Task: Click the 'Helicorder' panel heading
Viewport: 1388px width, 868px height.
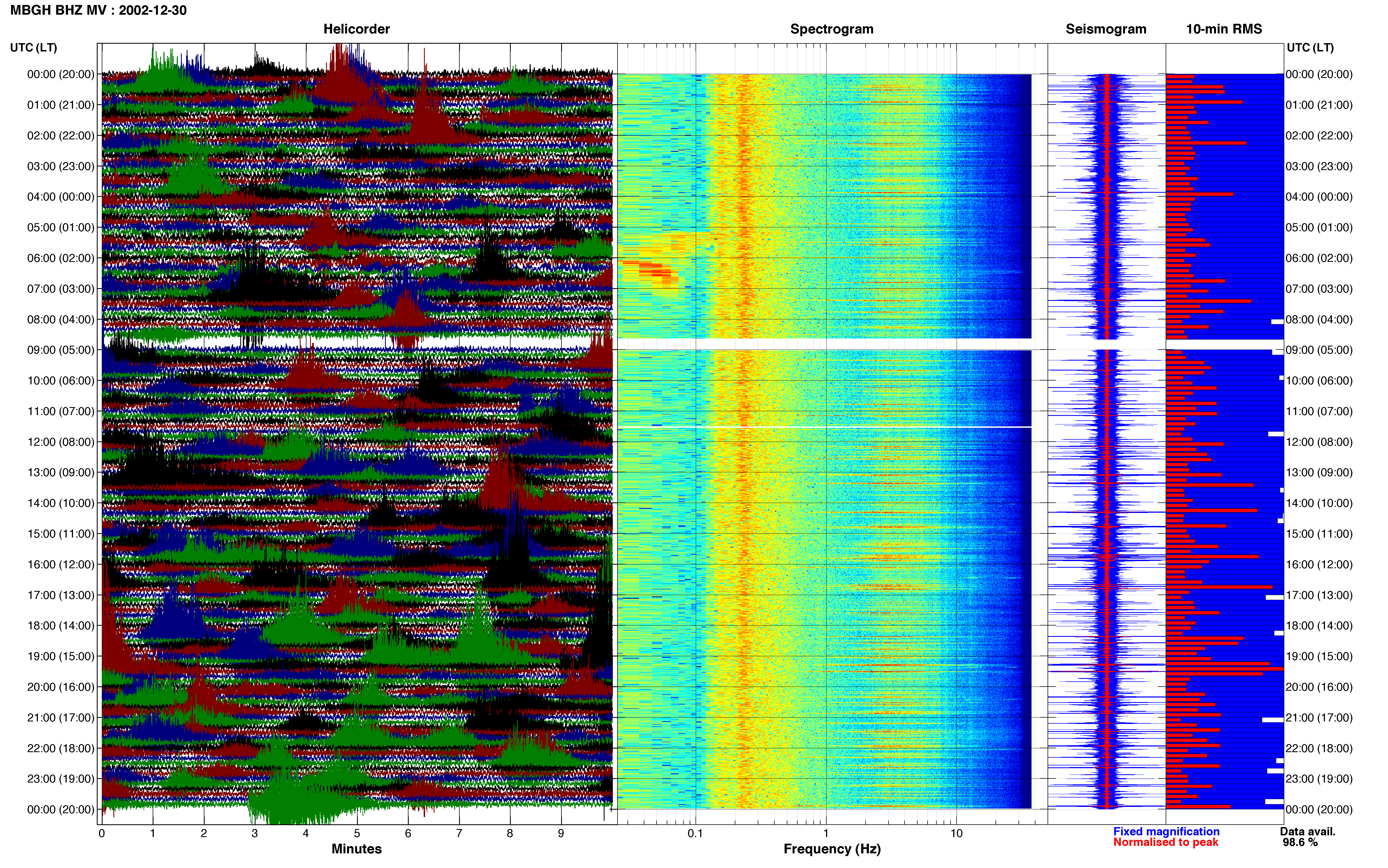Action: pyautogui.click(x=356, y=29)
